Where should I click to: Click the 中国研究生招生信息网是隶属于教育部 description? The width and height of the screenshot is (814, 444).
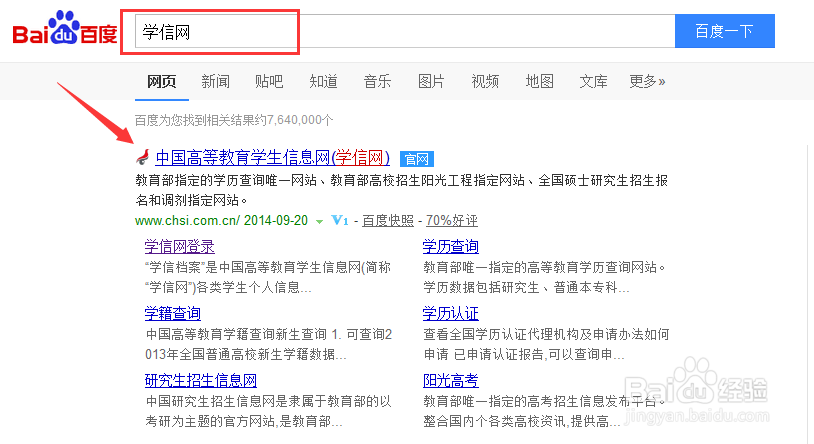268,411
